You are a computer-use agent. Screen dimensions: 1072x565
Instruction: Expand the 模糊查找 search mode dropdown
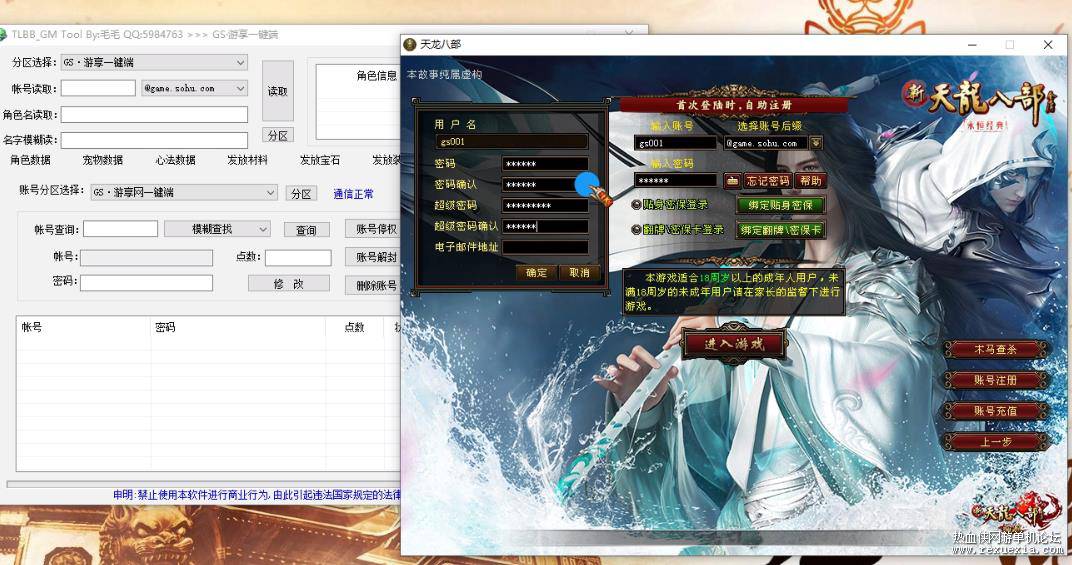(x=217, y=229)
